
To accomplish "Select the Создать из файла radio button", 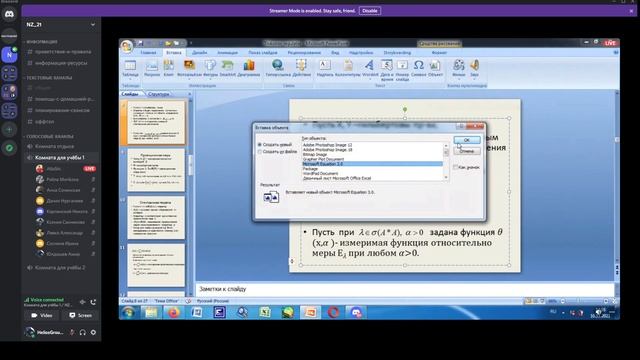I will pos(260,152).
